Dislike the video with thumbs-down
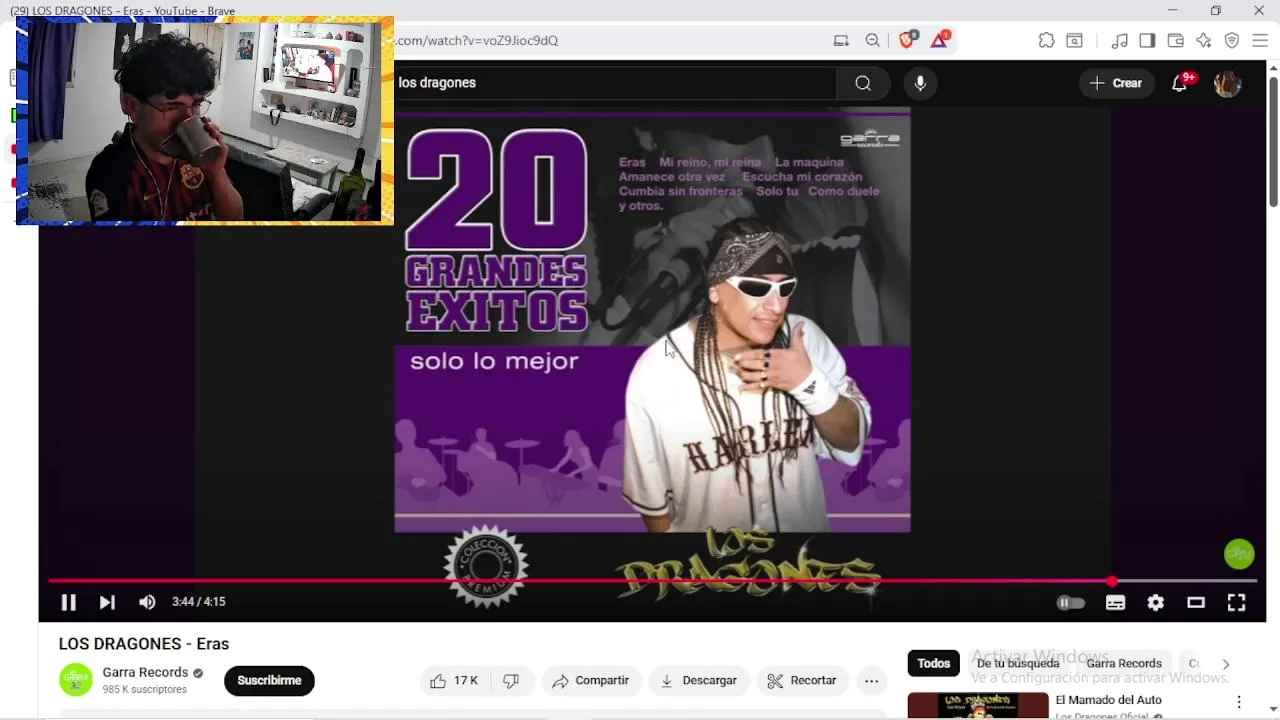Image resolution: width=1280 pixels, height=720 pixels. pos(511,681)
